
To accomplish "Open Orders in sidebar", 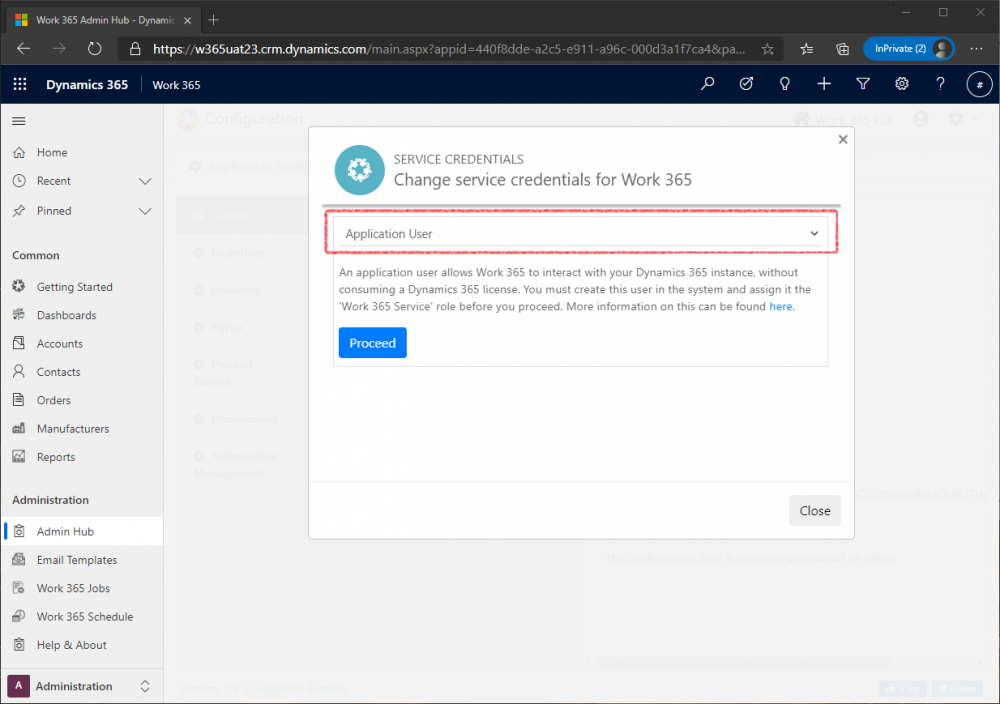I will pos(82,400).
